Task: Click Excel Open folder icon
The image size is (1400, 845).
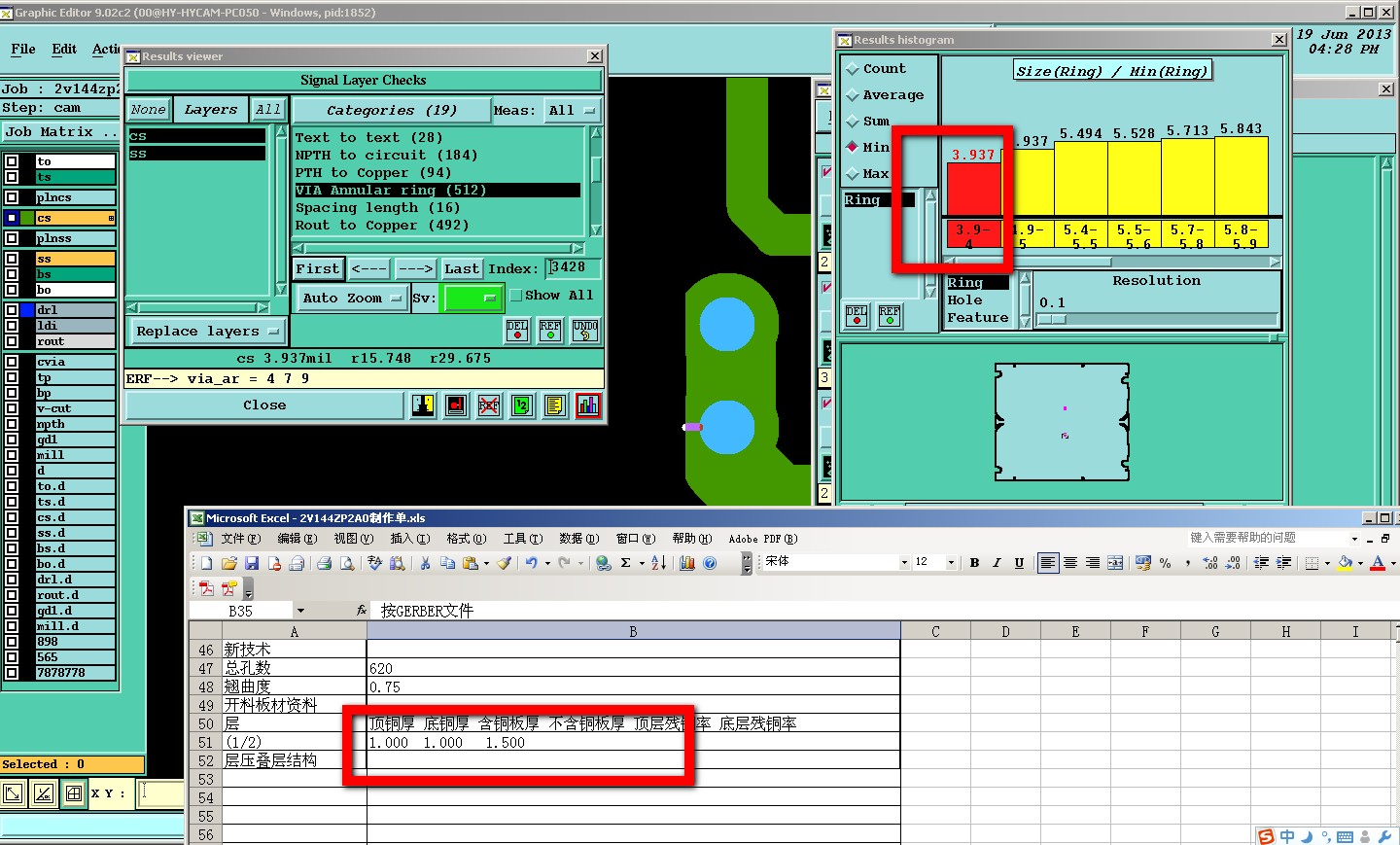Action: pos(229,563)
